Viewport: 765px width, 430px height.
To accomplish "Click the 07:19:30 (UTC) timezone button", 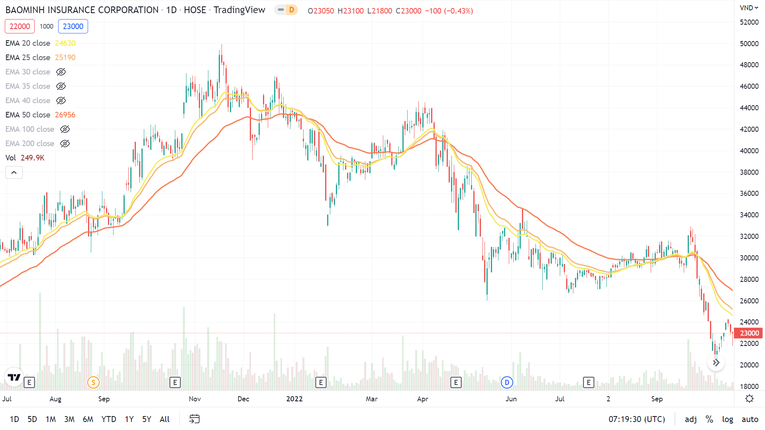I will coord(637,419).
